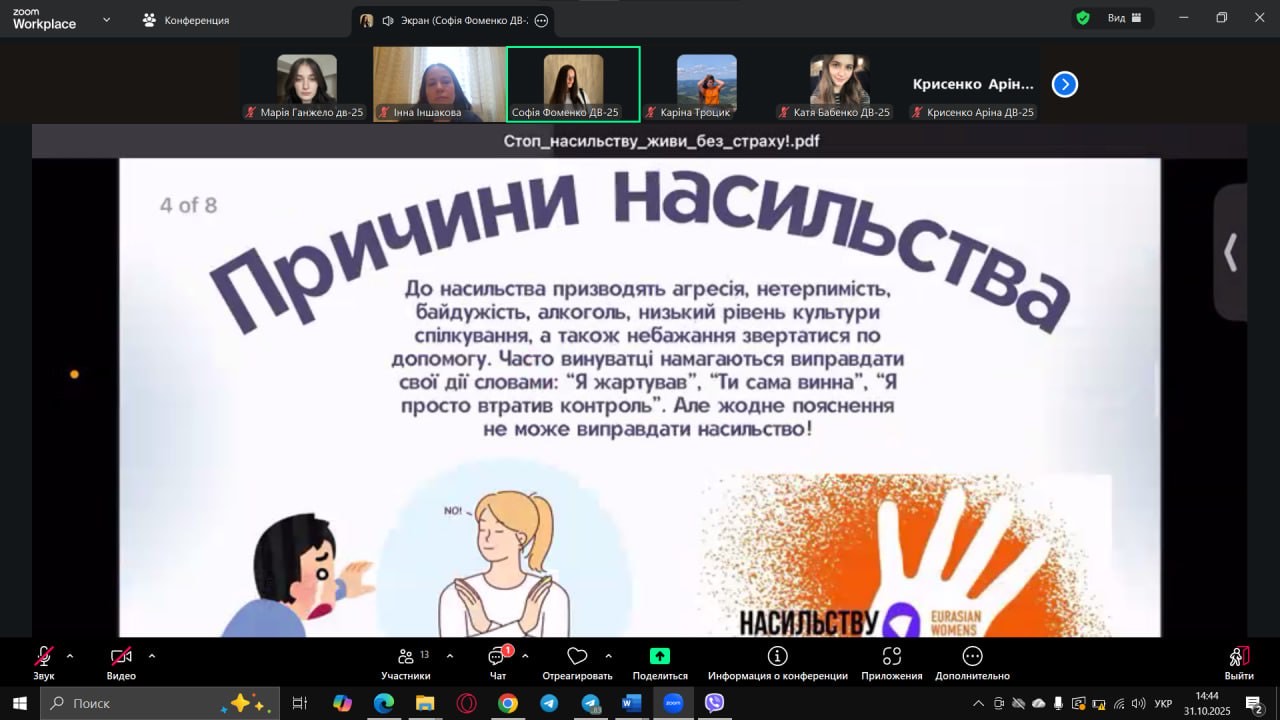
Task: Expand audio options arrow next to Звук
Action: [x=70, y=656]
